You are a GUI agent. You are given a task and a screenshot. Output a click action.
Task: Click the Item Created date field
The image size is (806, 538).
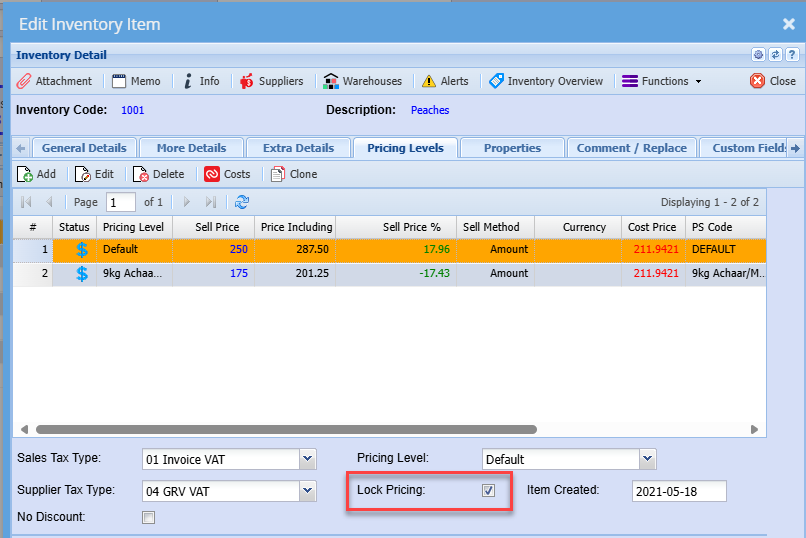679,491
